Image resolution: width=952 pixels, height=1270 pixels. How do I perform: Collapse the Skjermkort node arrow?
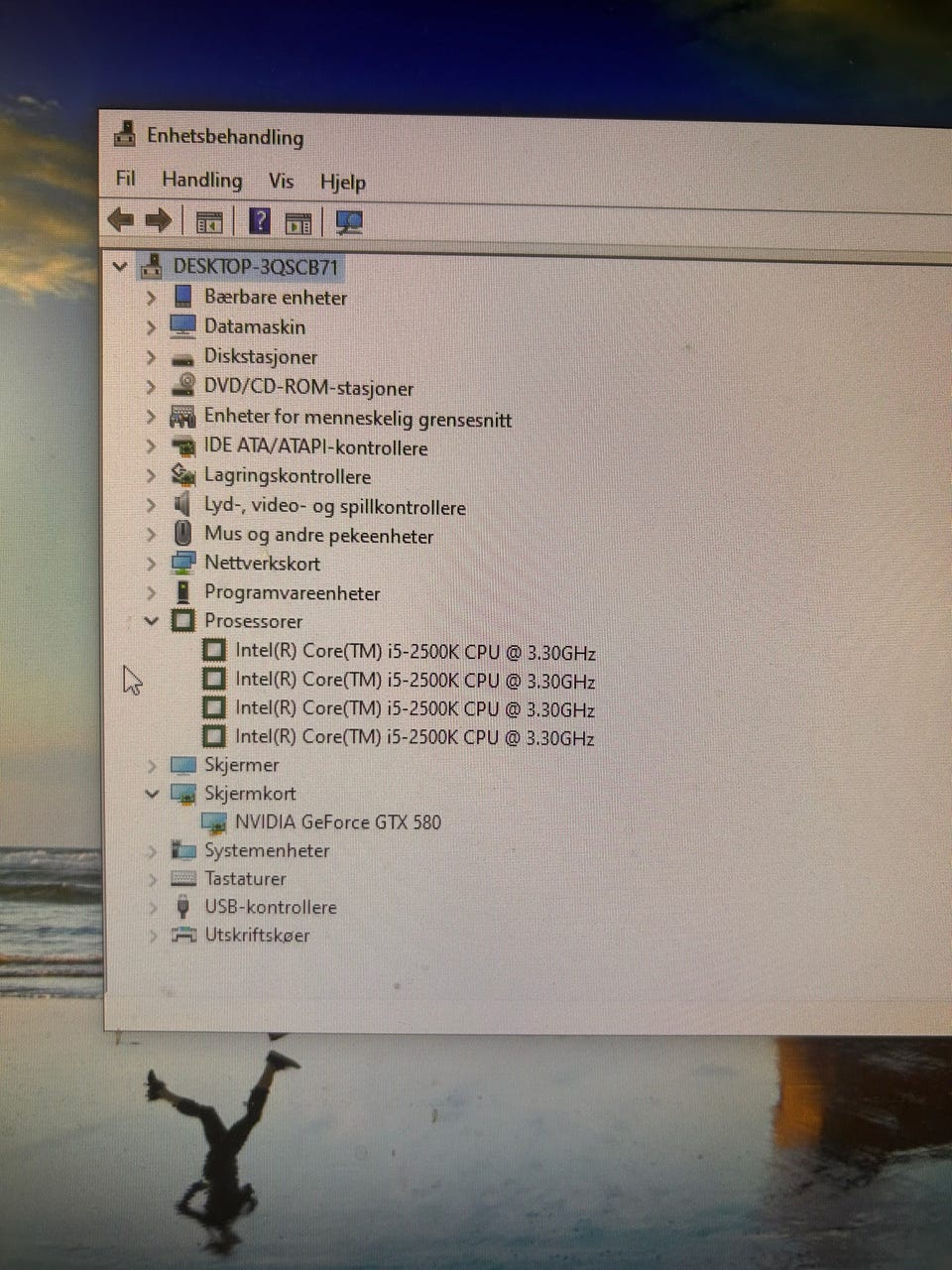click(151, 794)
